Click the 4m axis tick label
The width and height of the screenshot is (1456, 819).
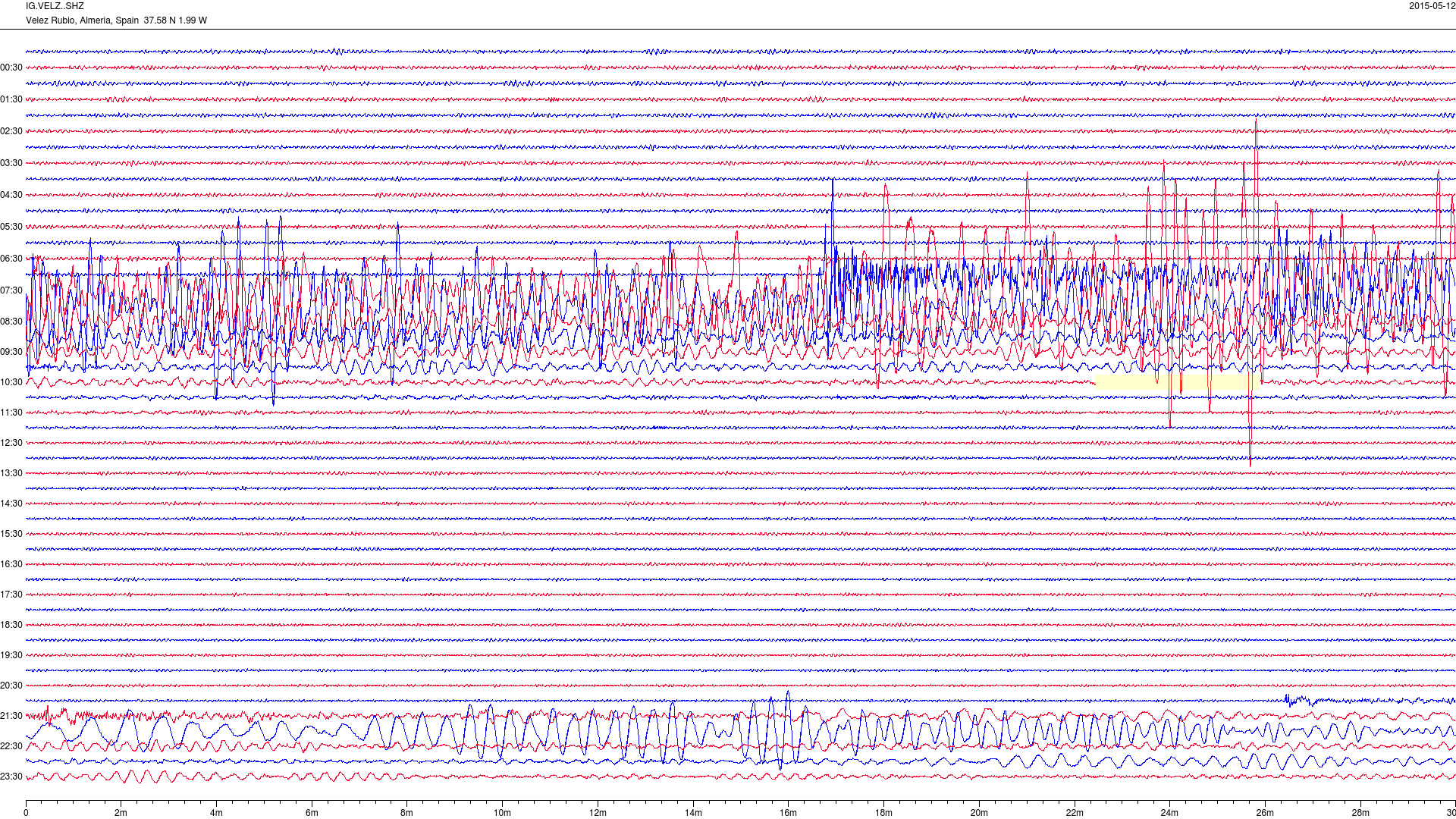click(216, 813)
